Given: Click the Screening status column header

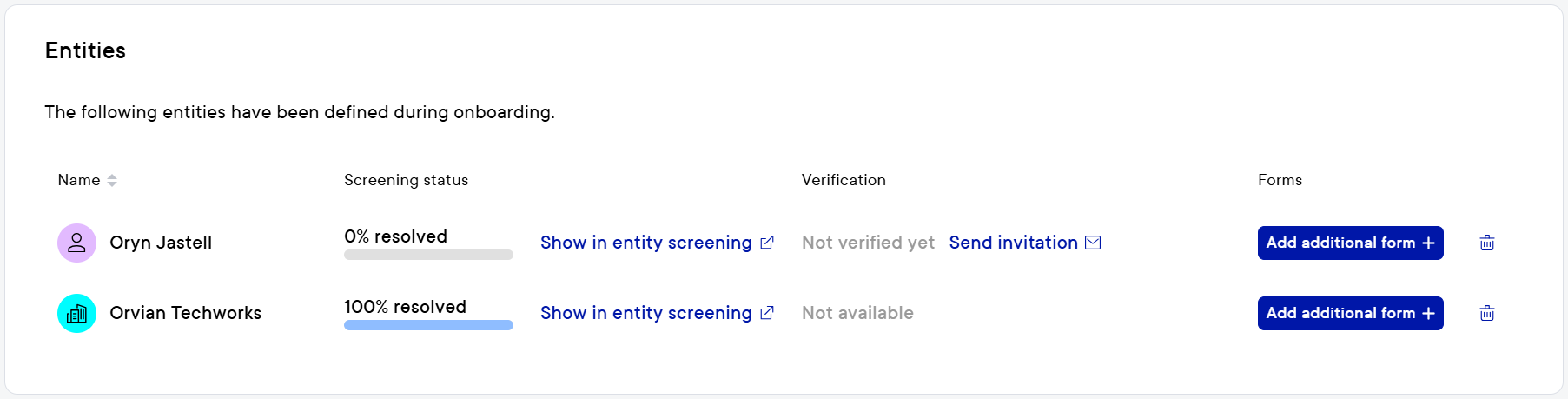Looking at the screenshot, I should (x=406, y=180).
